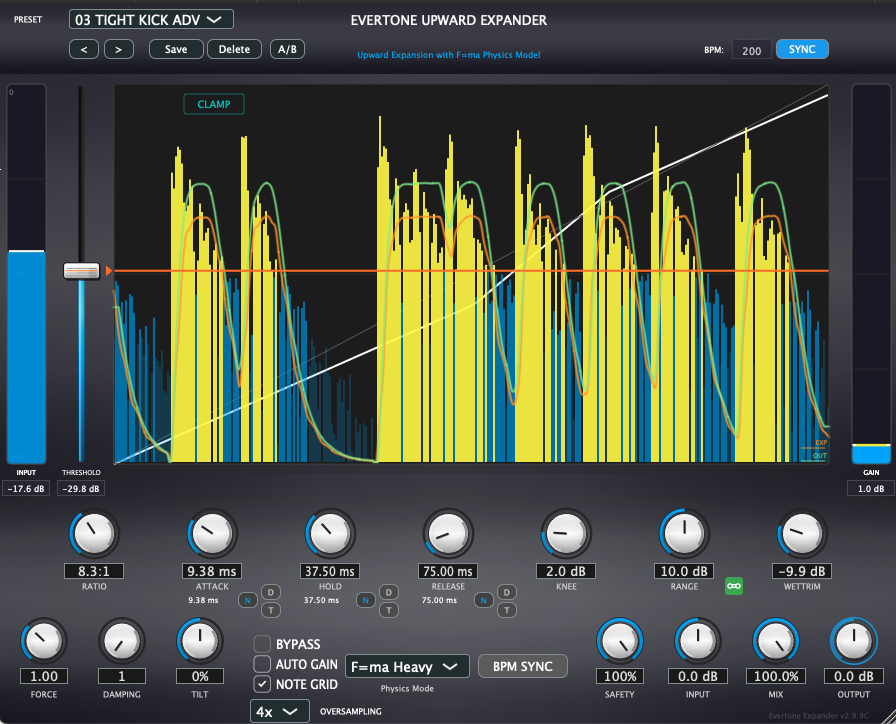The height and width of the screenshot is (724, 896).
Task: Toggle the Clamp button in the graph
Action: pos(213,104)
